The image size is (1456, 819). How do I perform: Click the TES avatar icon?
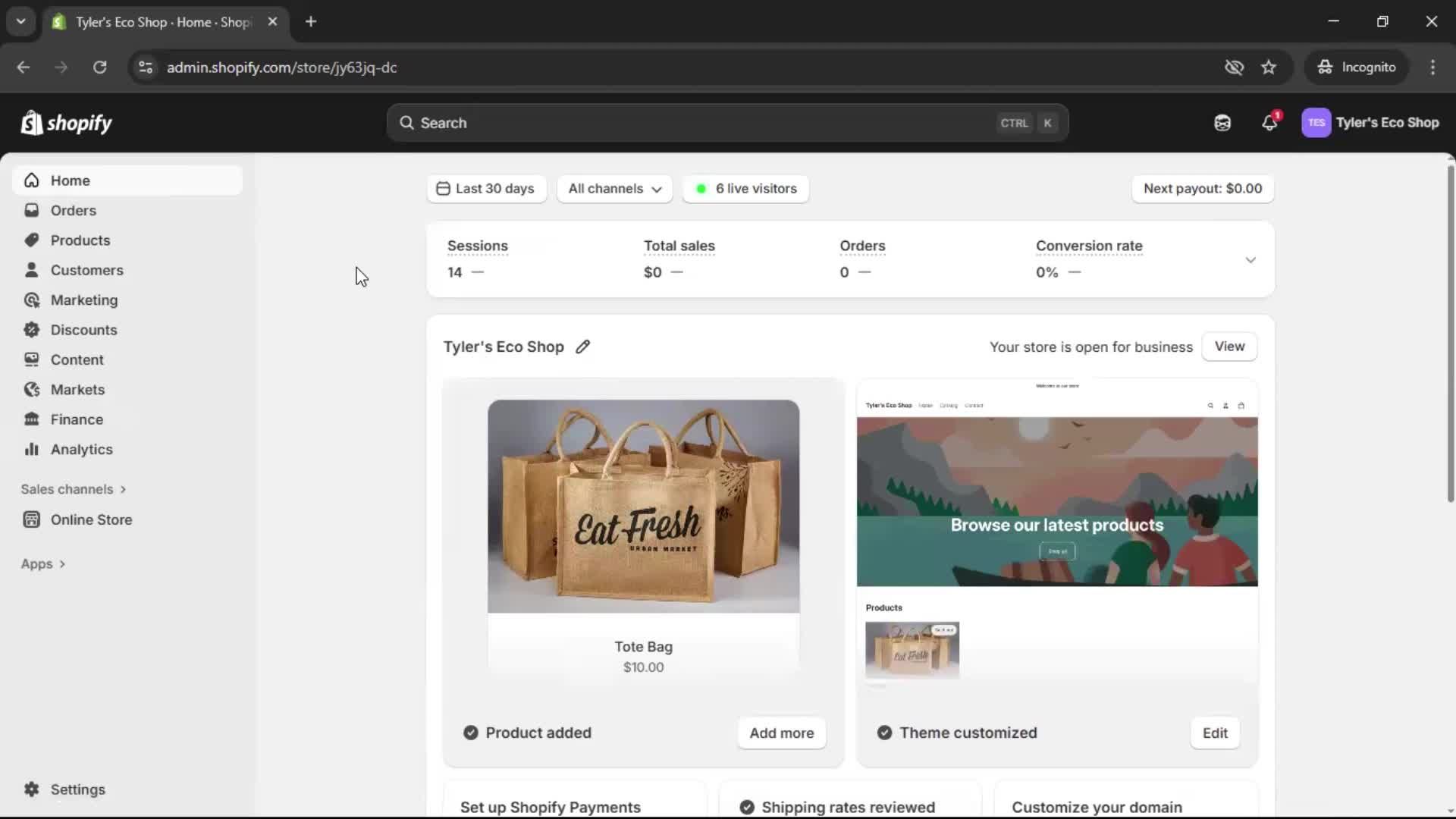[1316, 123]
